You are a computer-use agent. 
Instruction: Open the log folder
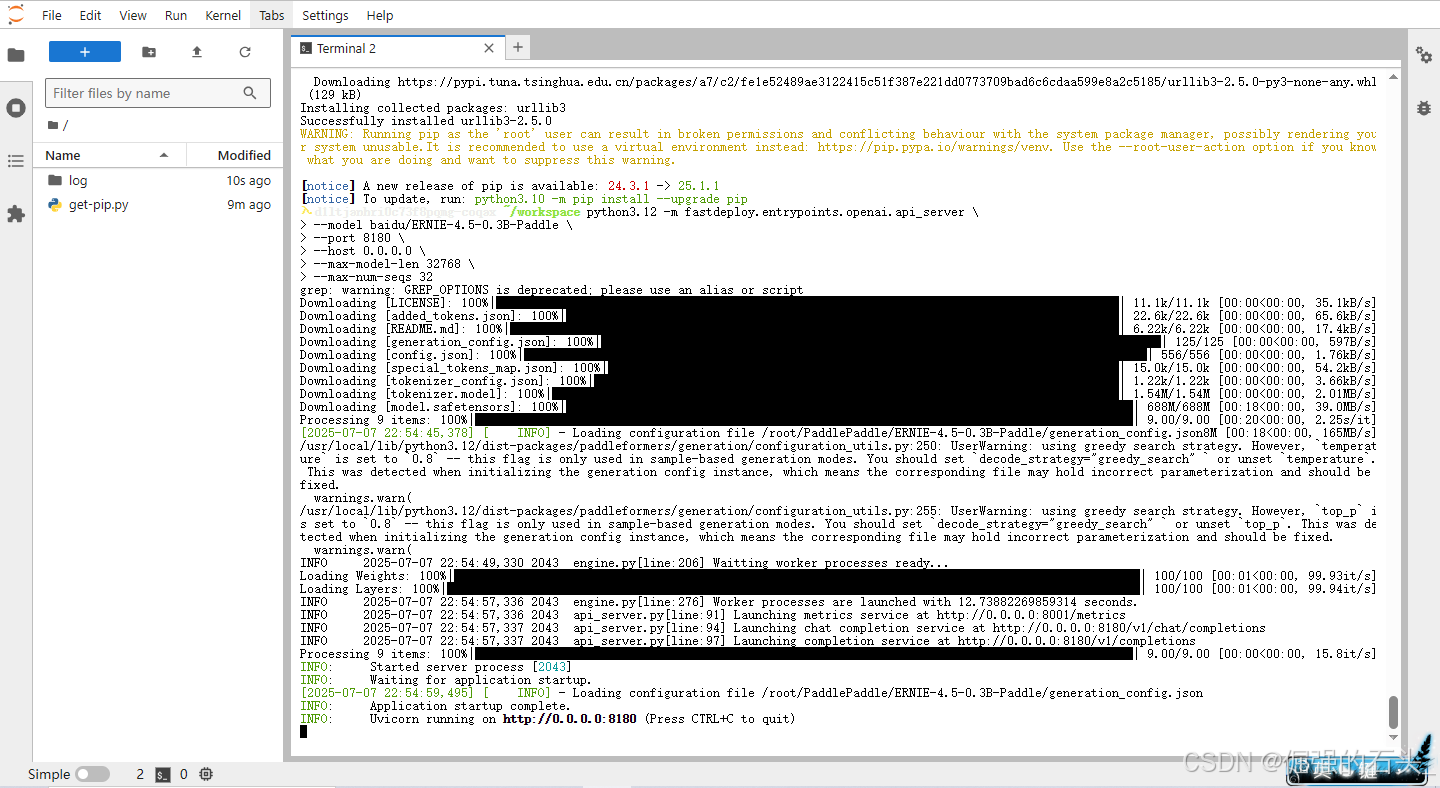pyautogui.click(x=78, y=181)
